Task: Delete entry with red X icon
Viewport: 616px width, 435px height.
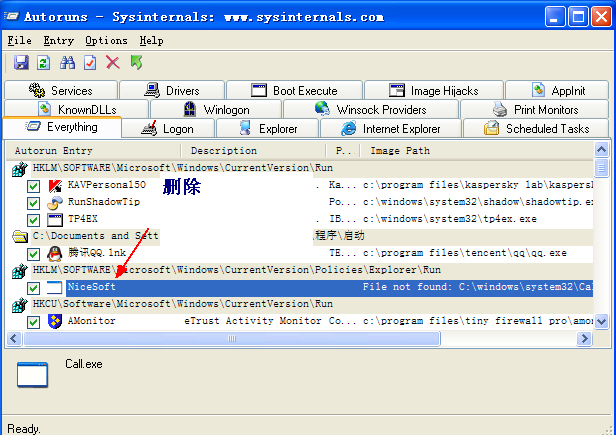Action: coord(113,62)
